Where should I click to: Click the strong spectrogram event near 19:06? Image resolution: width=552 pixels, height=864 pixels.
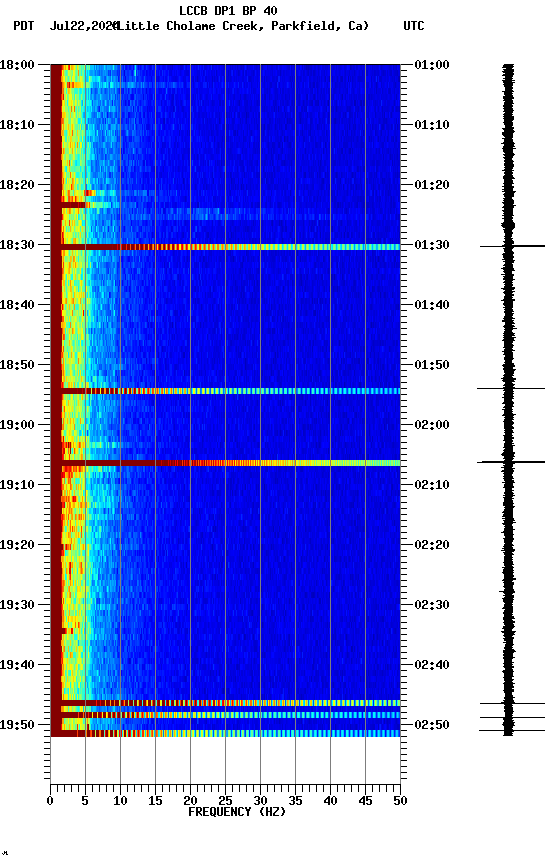(225, 463)
